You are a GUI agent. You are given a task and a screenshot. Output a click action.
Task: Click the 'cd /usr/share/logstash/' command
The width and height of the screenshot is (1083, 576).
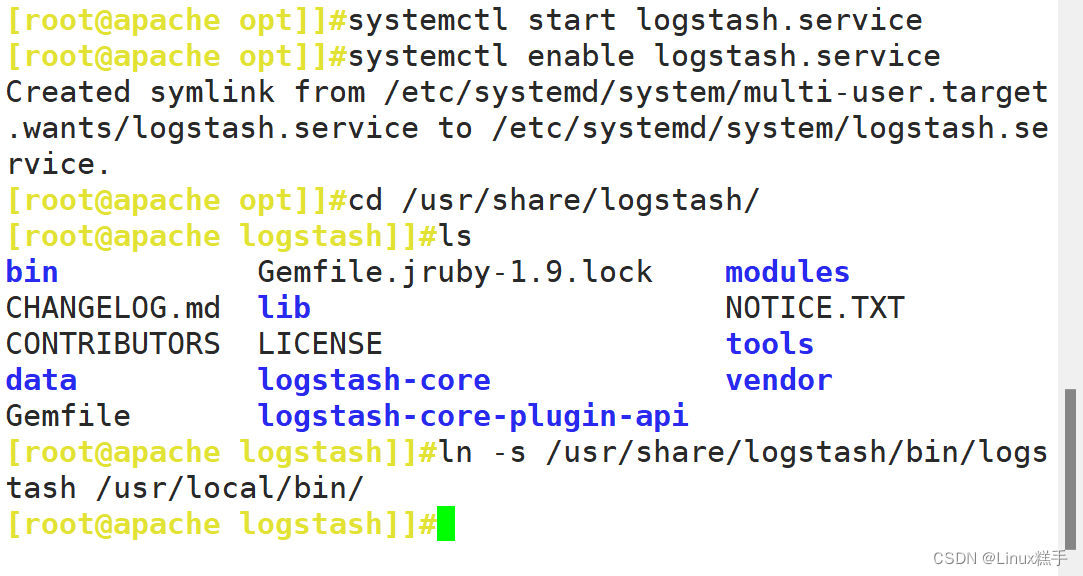554,200
